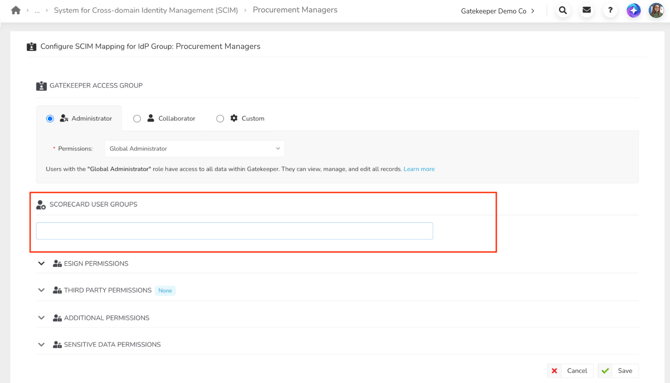Click the Collaborator person icon

click(x=150, y=118)
